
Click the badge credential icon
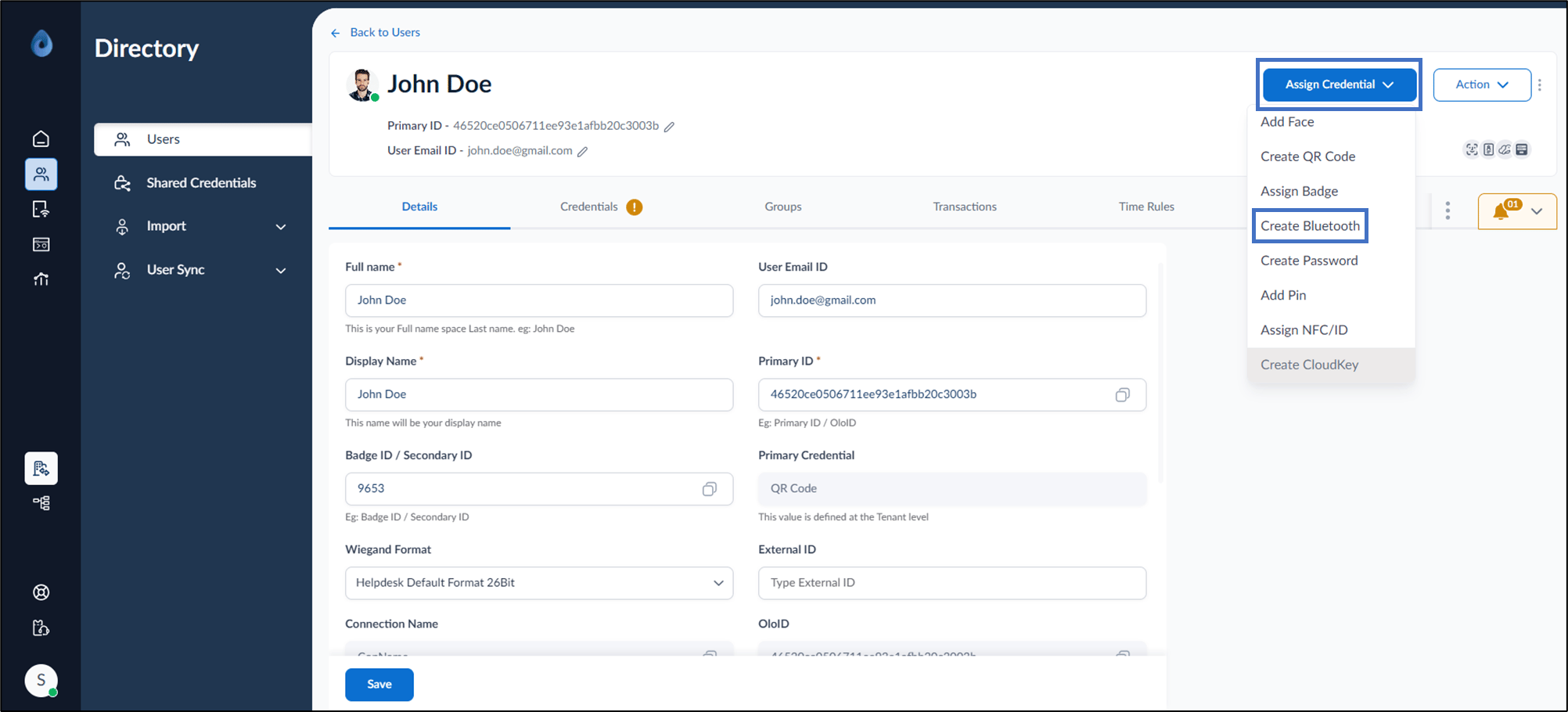tap(1488, 149)
